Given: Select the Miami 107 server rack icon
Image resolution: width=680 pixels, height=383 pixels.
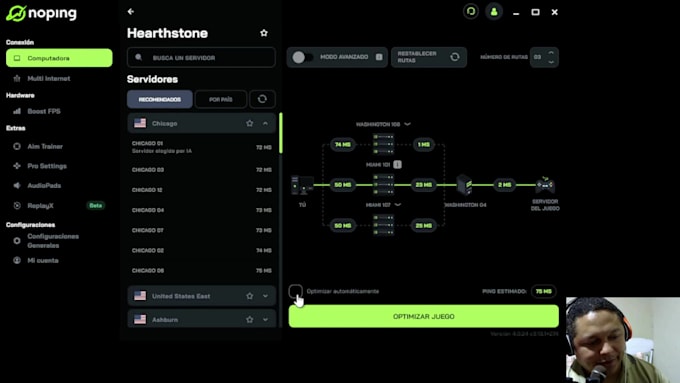Looking at the screenshot, I should 383,225.
